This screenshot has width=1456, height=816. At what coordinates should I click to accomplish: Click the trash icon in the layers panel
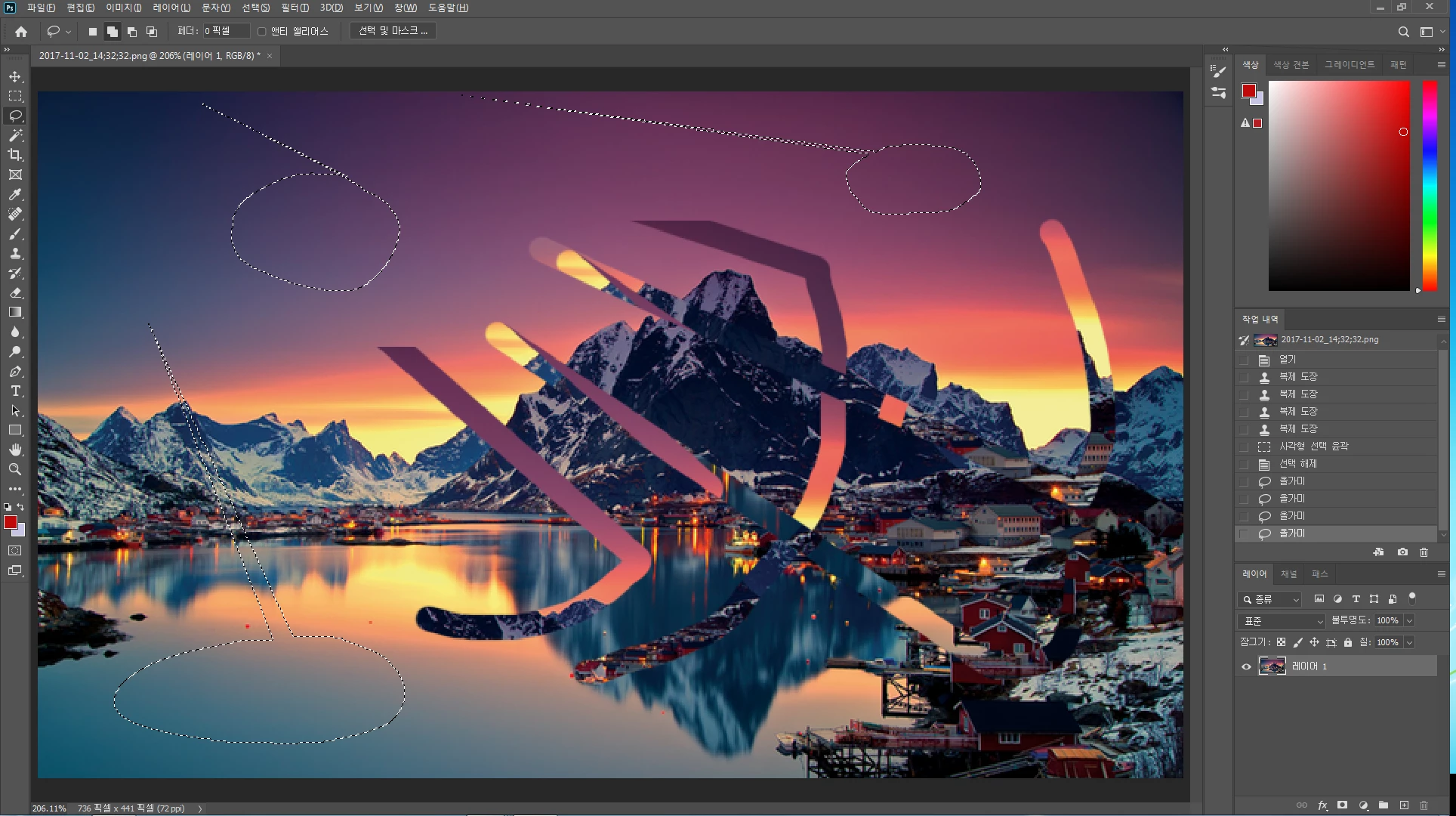pos(1424,805)
